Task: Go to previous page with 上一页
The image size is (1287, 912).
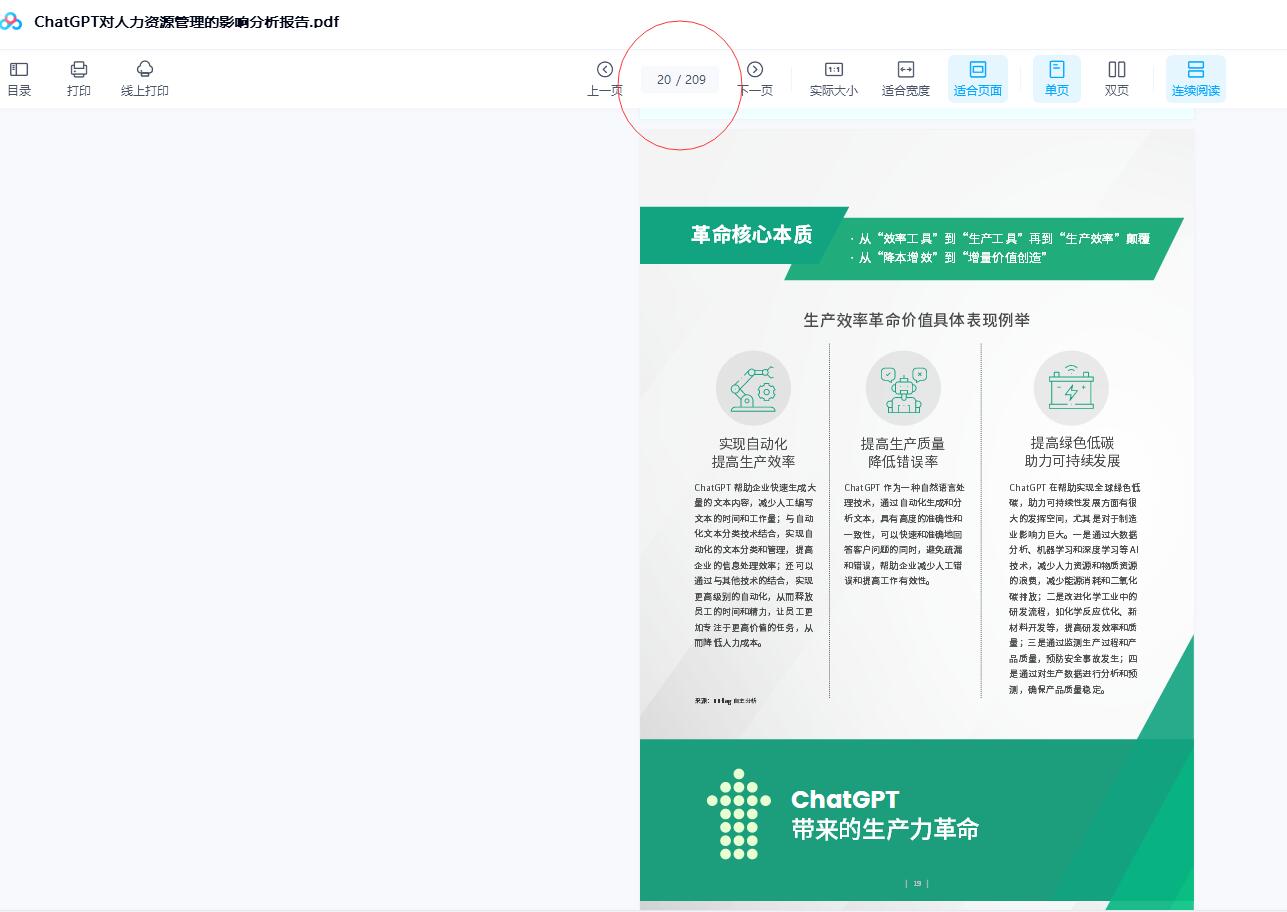Action: pyautogui.click(x=604, y=79)
